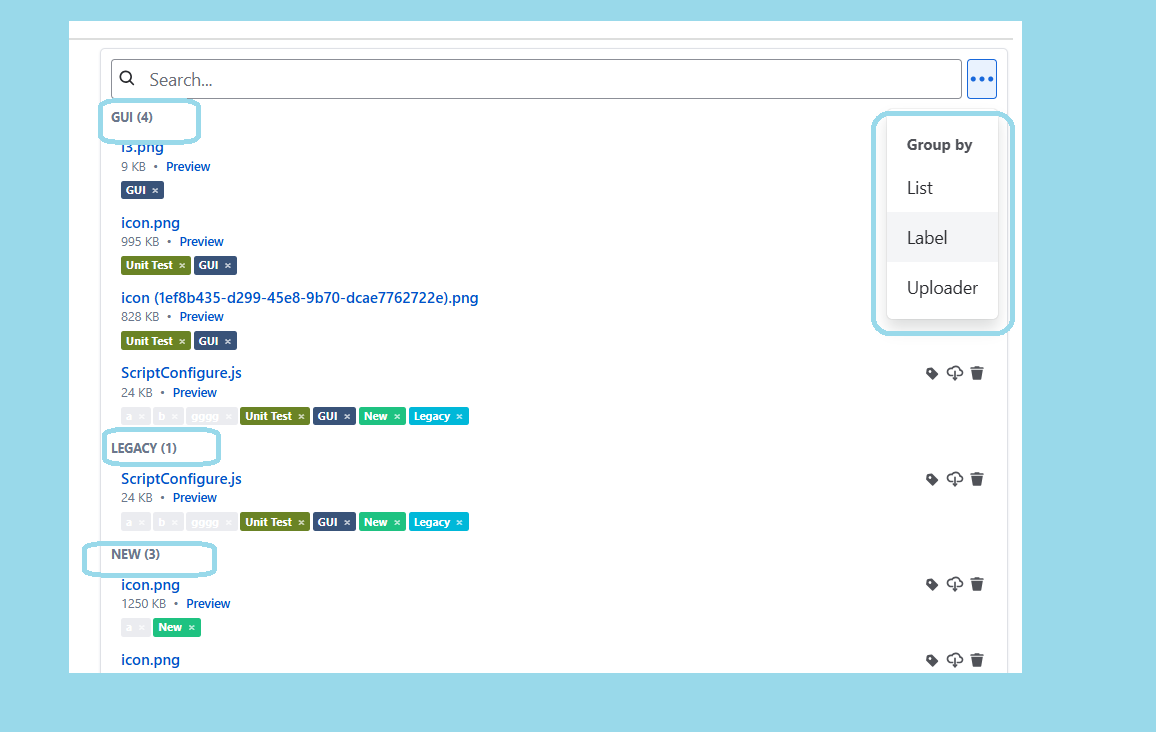Download ScriptConfigure.js in the LEGACY group

pyautogui.click(x=955, y=479)
